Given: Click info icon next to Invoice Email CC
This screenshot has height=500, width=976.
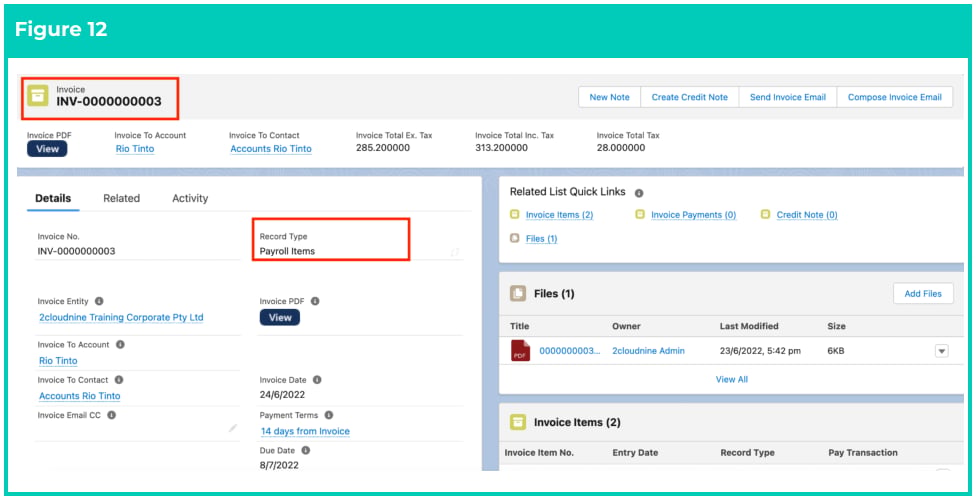Looking at the screenshot, I should 111,415.
